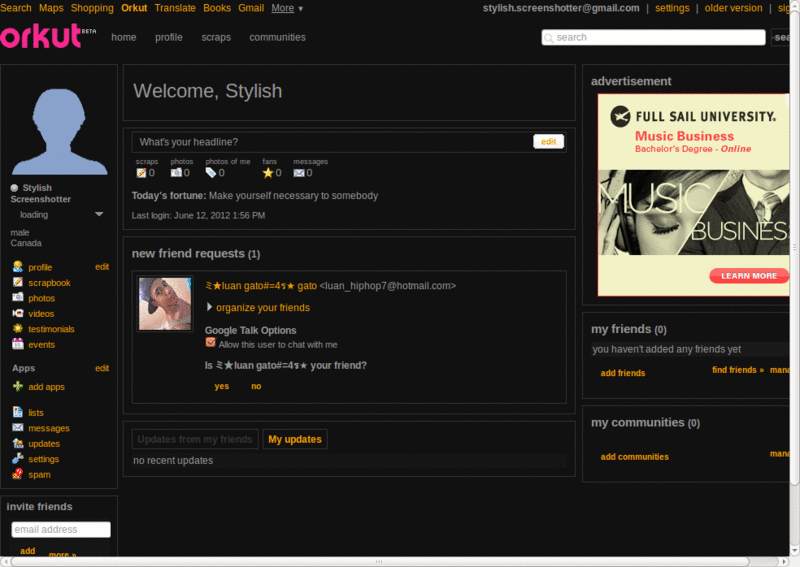
Task: Click the updates icon in sidebar
Action: 18,443
